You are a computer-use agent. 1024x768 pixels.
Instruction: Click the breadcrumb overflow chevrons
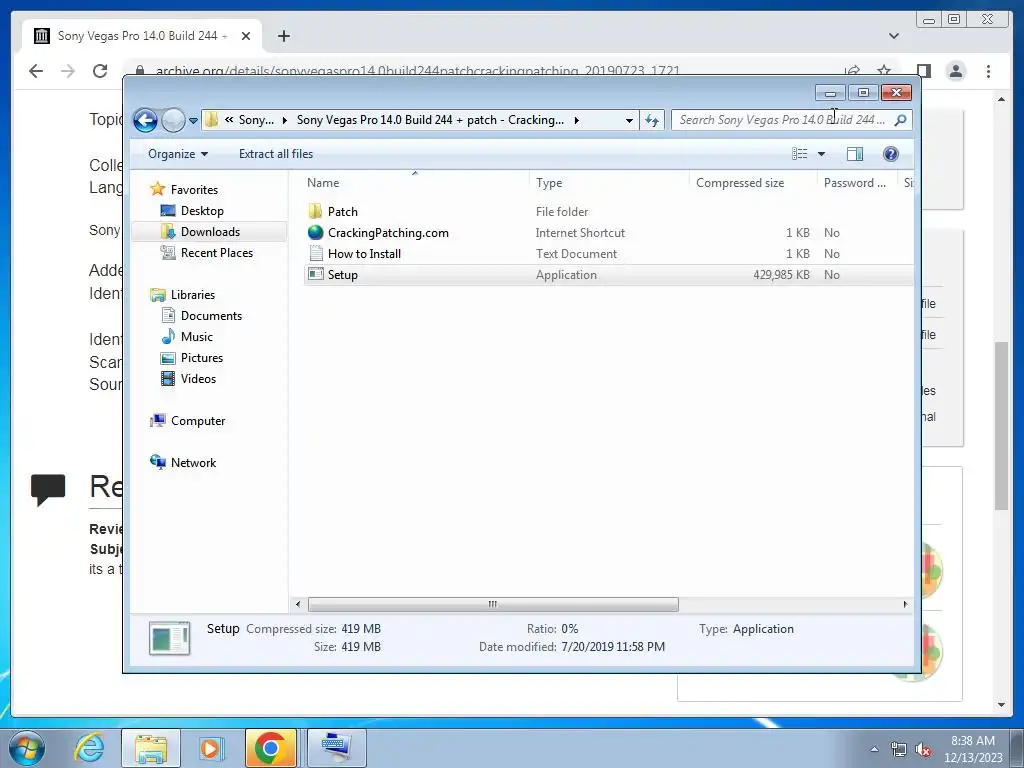229,120
